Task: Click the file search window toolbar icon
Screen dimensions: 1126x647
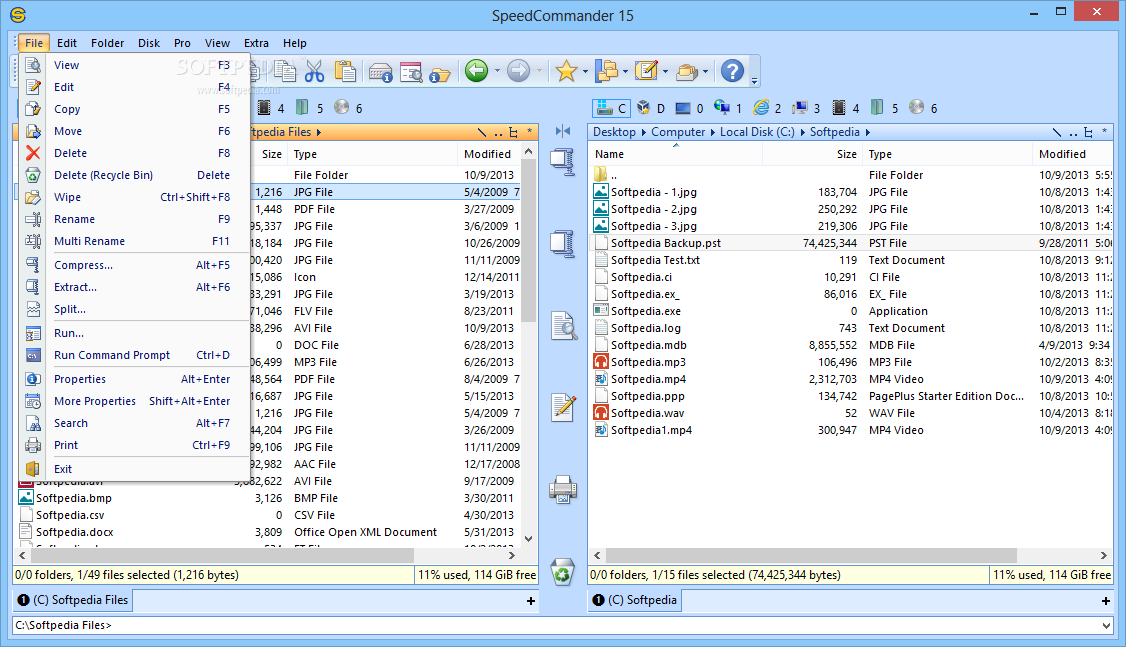Action: coord(411,72)
